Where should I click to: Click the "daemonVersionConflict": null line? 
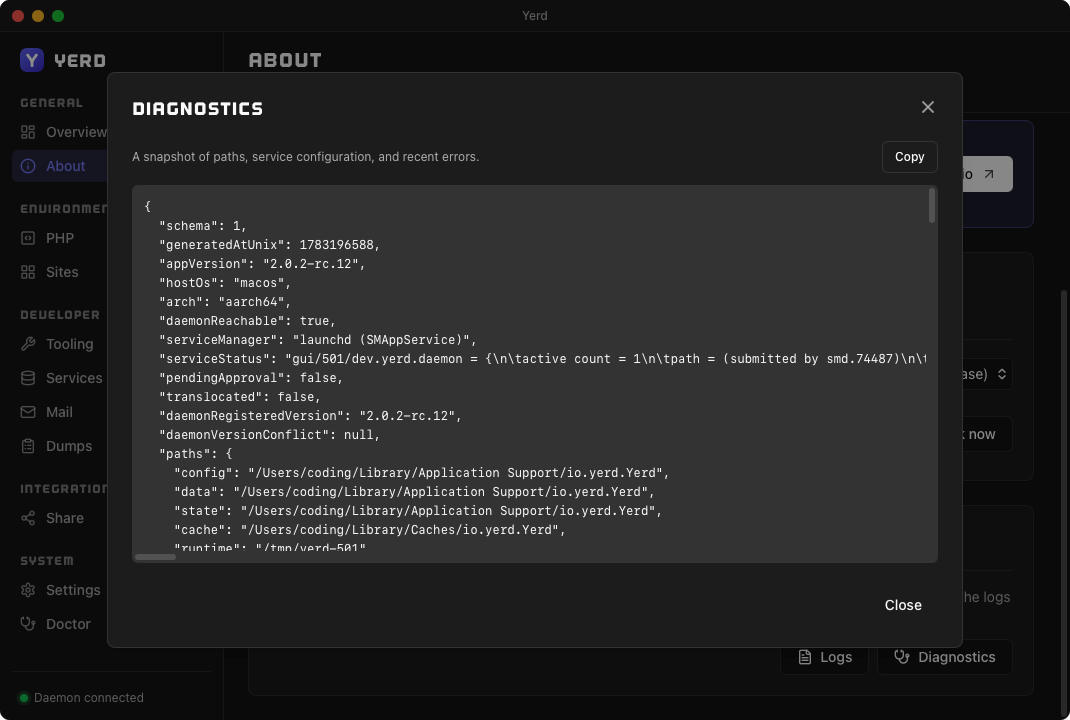point(270,435)
